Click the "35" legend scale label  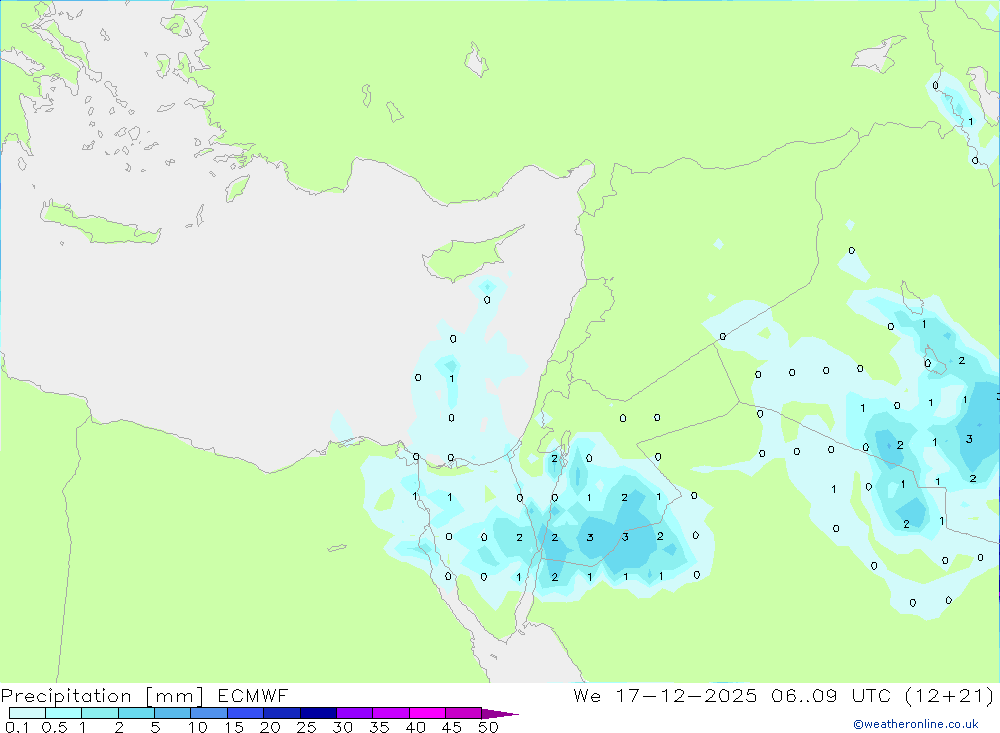(x=379, y=727)
